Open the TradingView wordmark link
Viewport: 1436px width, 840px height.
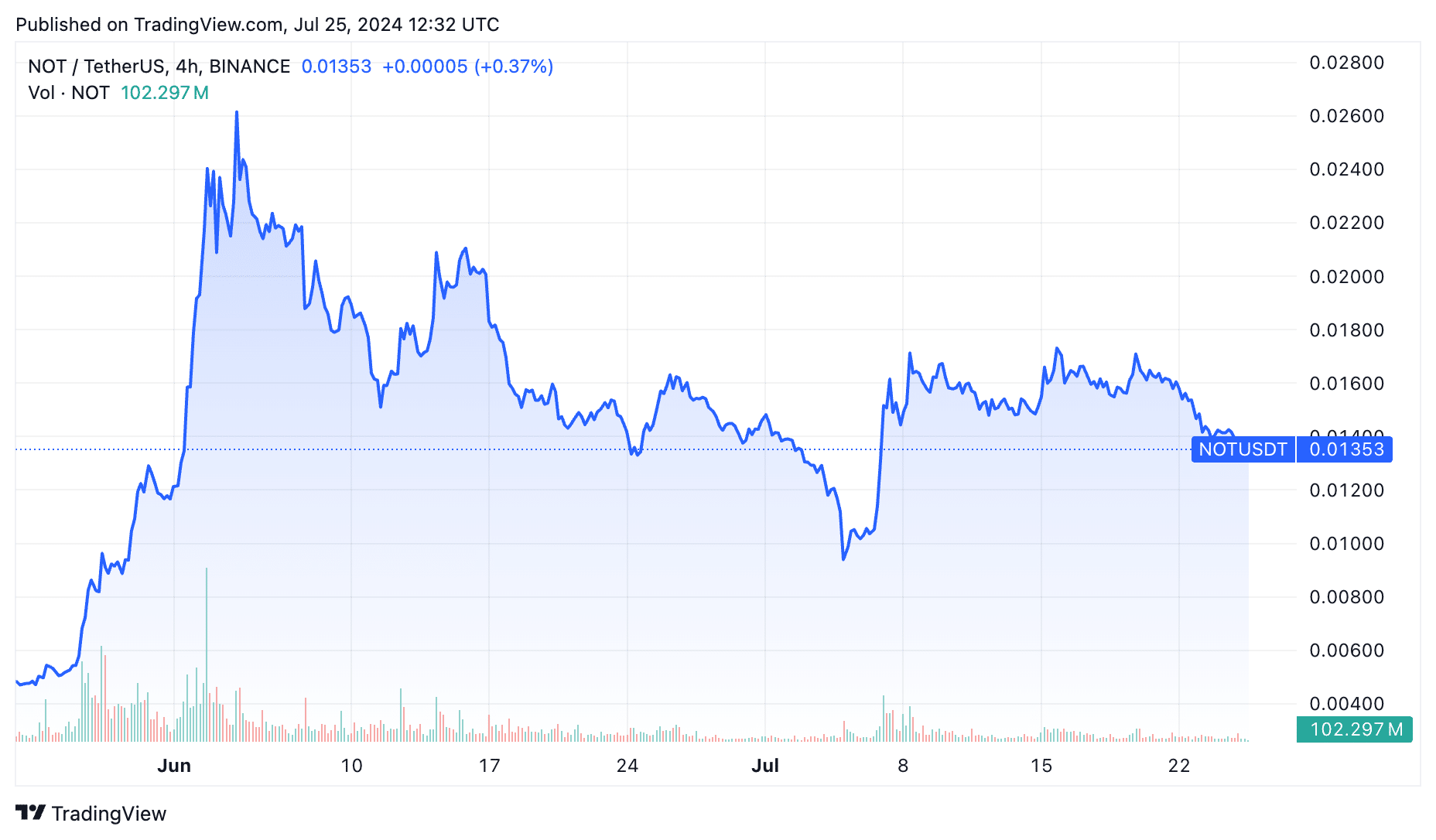109,814
